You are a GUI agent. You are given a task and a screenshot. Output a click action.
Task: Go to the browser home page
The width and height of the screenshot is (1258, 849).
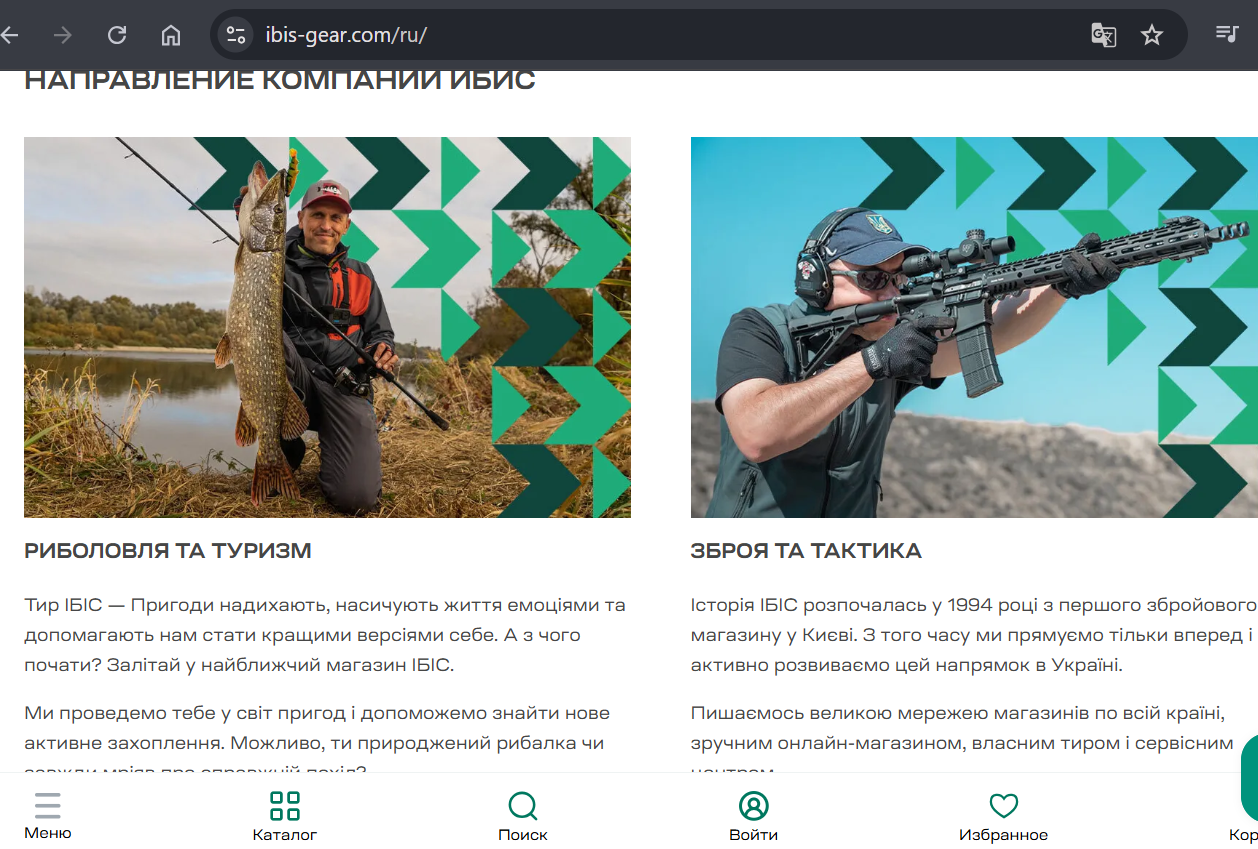171,35
